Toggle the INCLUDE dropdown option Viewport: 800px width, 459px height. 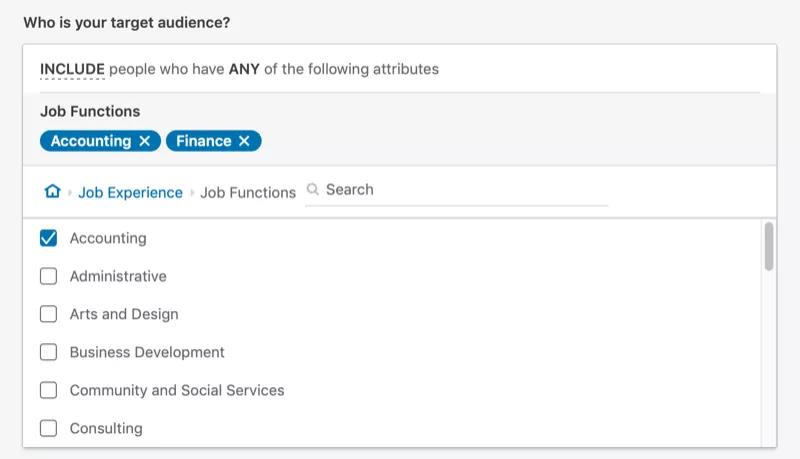pos(72,69)
